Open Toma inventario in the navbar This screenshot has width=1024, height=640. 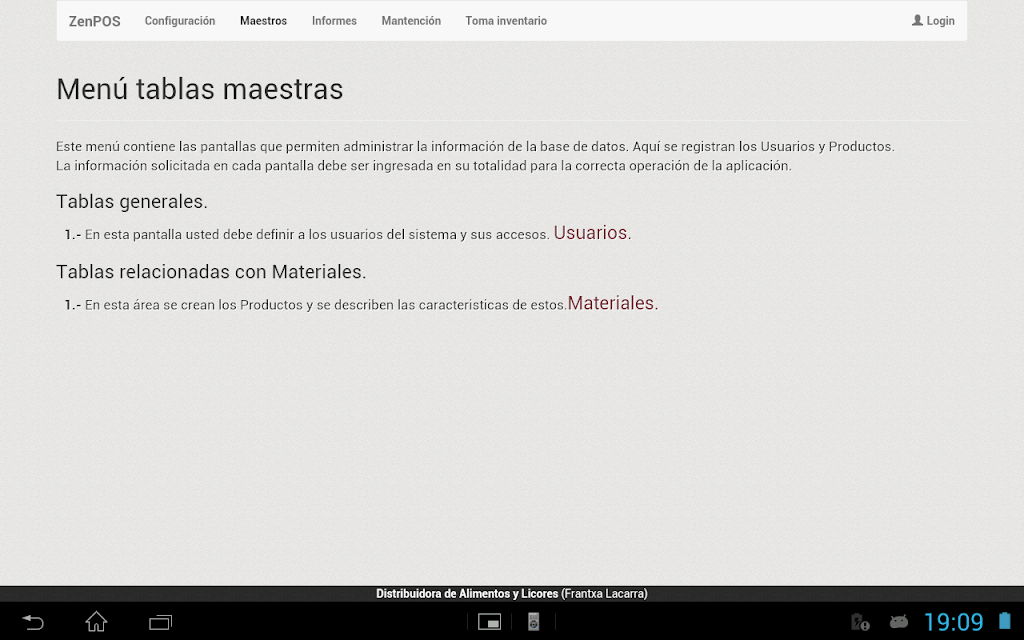point(506,21)
